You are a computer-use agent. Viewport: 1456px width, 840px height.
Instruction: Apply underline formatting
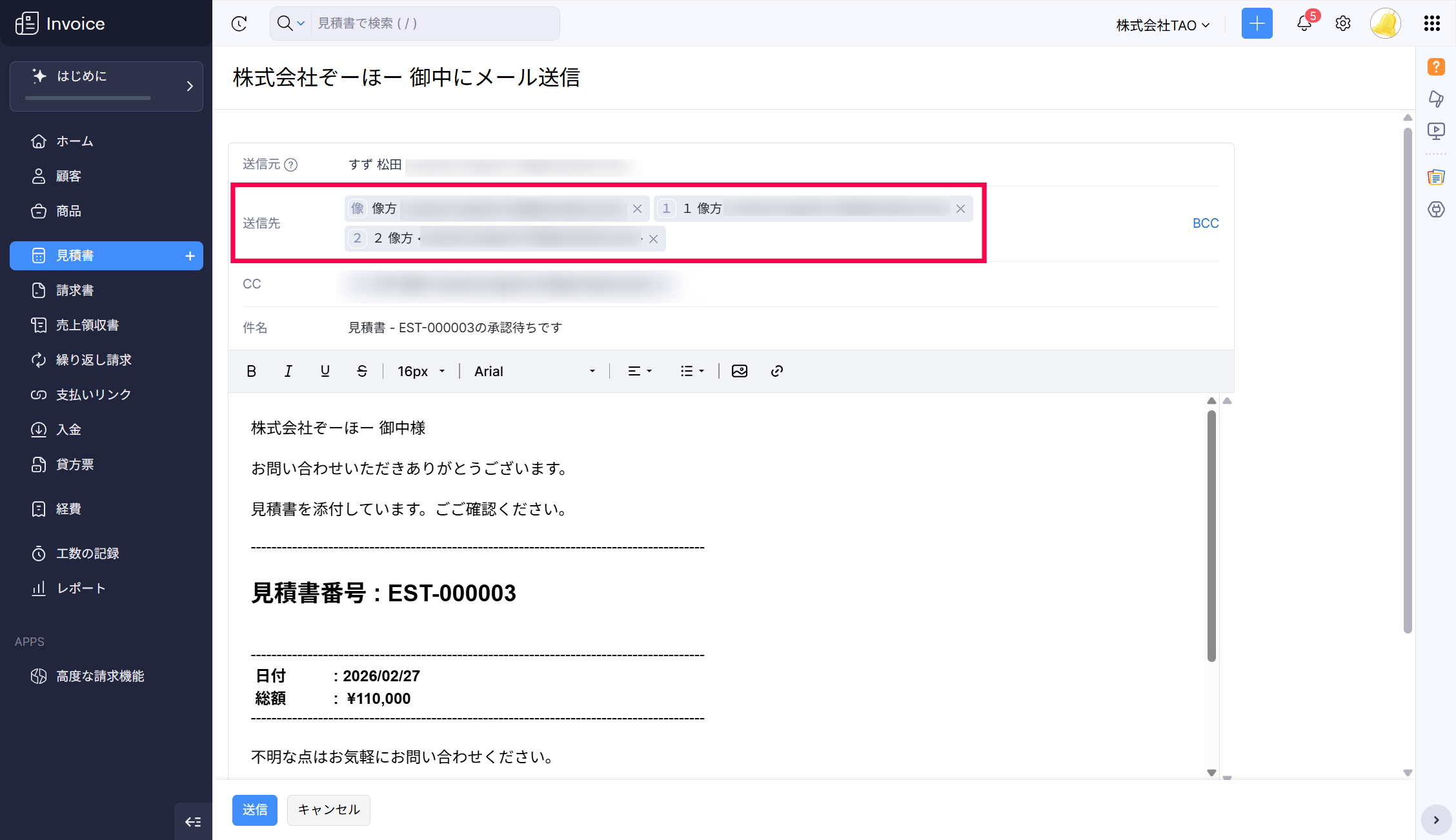point(325,371)
